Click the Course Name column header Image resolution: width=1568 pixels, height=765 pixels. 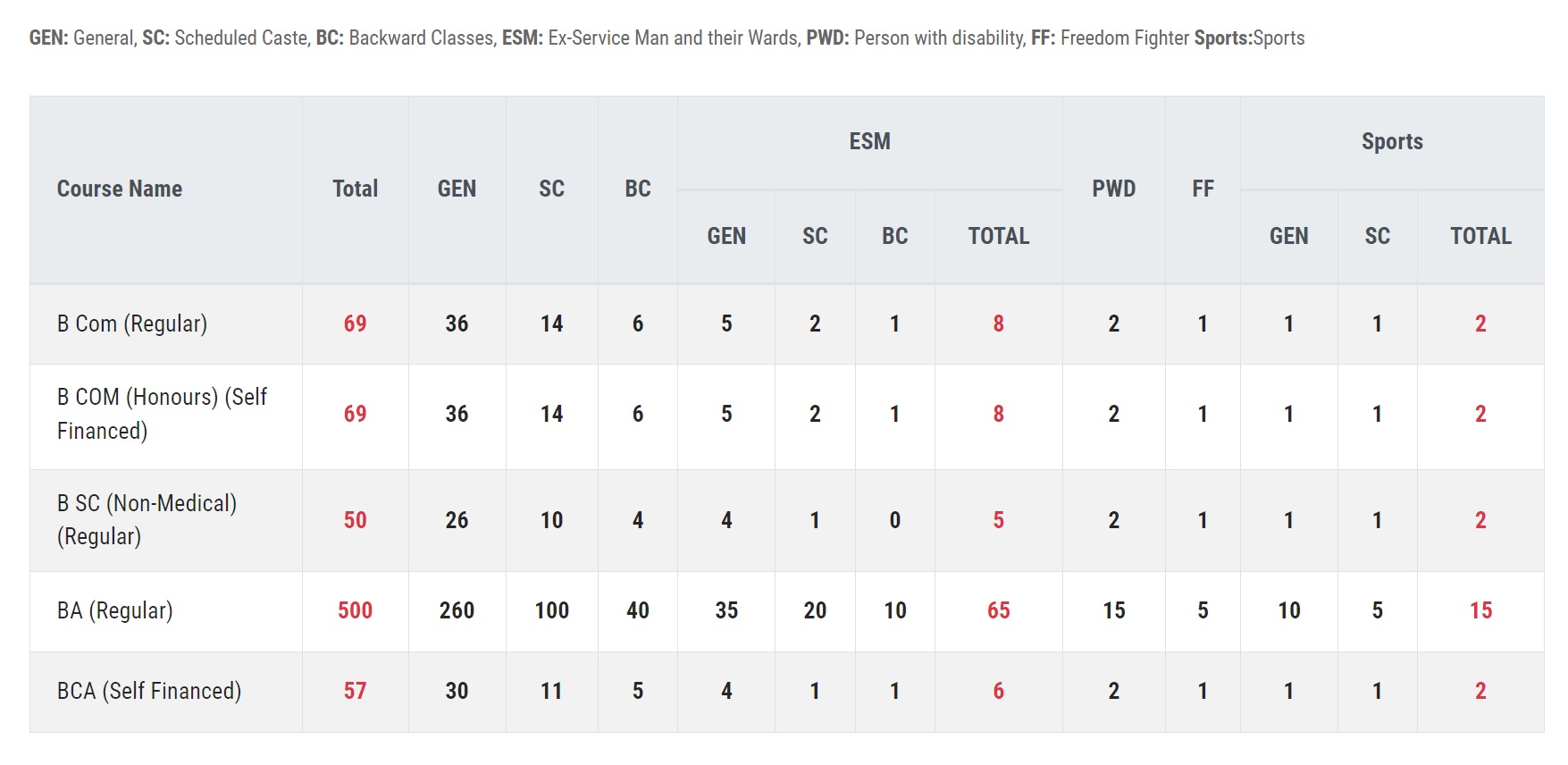point(120,189)
